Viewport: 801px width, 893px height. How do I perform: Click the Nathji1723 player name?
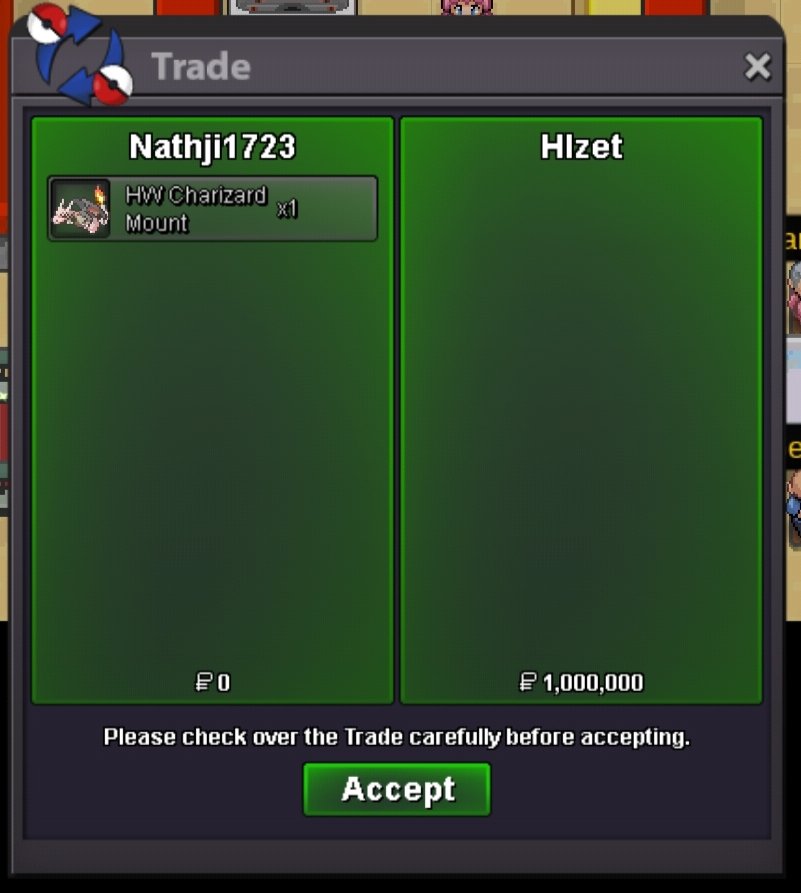[212, 147]
